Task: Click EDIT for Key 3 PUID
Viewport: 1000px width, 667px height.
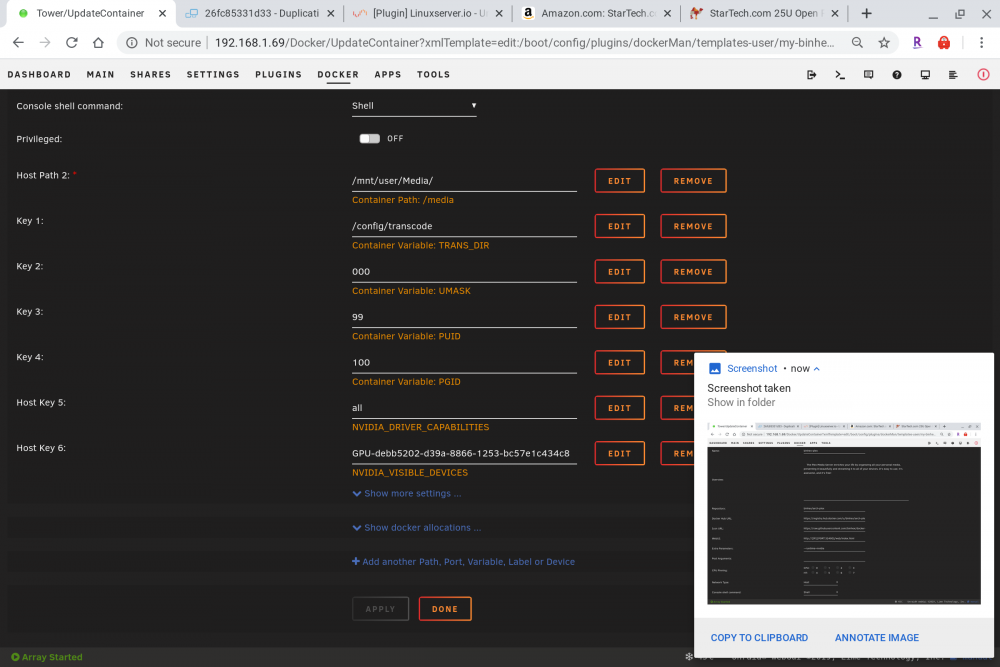Action: pyautogui.click(x=619, y=317)
